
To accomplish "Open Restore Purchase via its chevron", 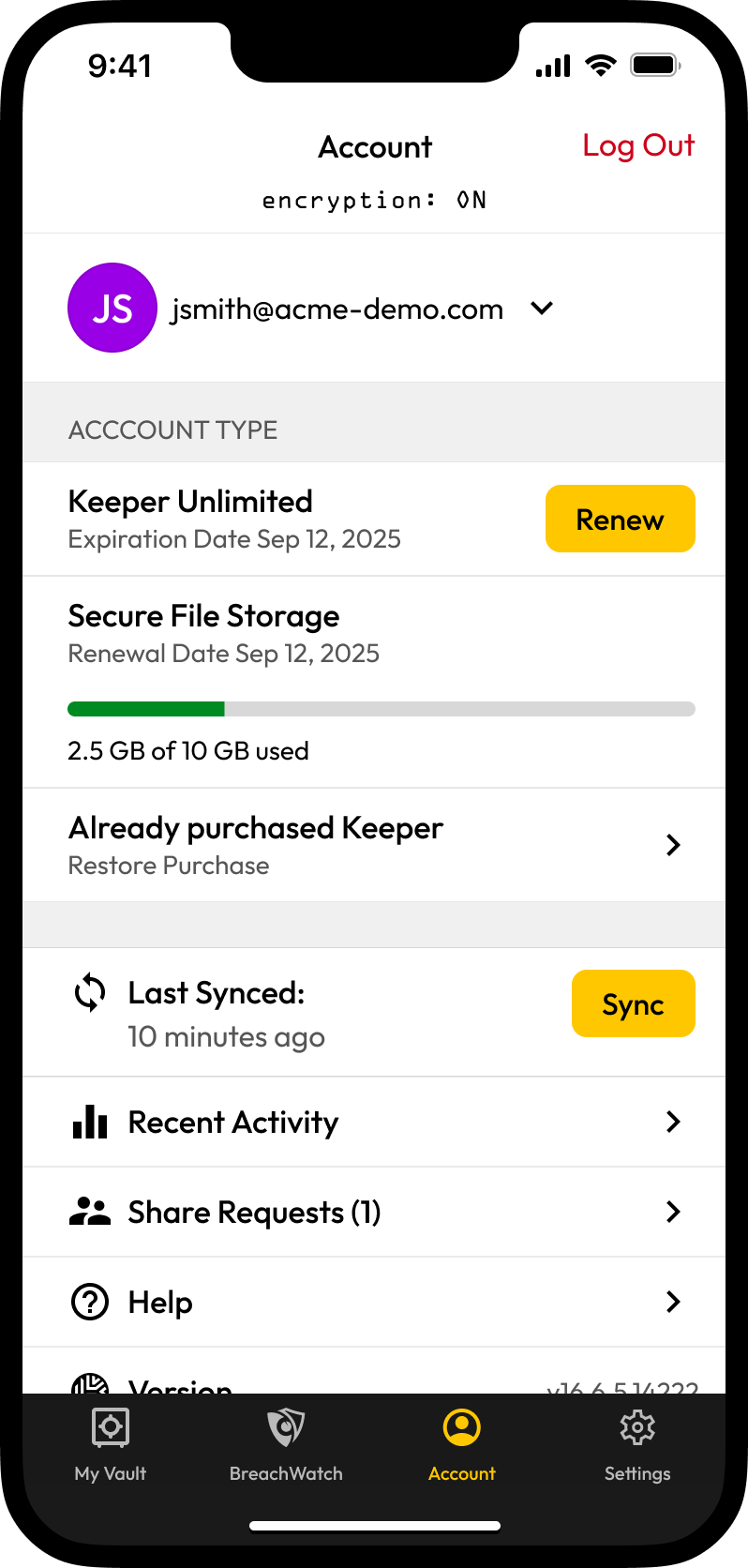I will (x=673, y=845).
